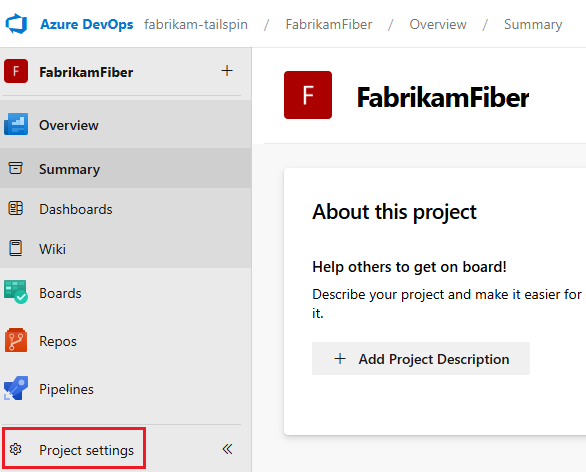Open fabrikam-tailspin organization breadcrumb
Viewport: 586px width, 472px height.
coord(196,24)
